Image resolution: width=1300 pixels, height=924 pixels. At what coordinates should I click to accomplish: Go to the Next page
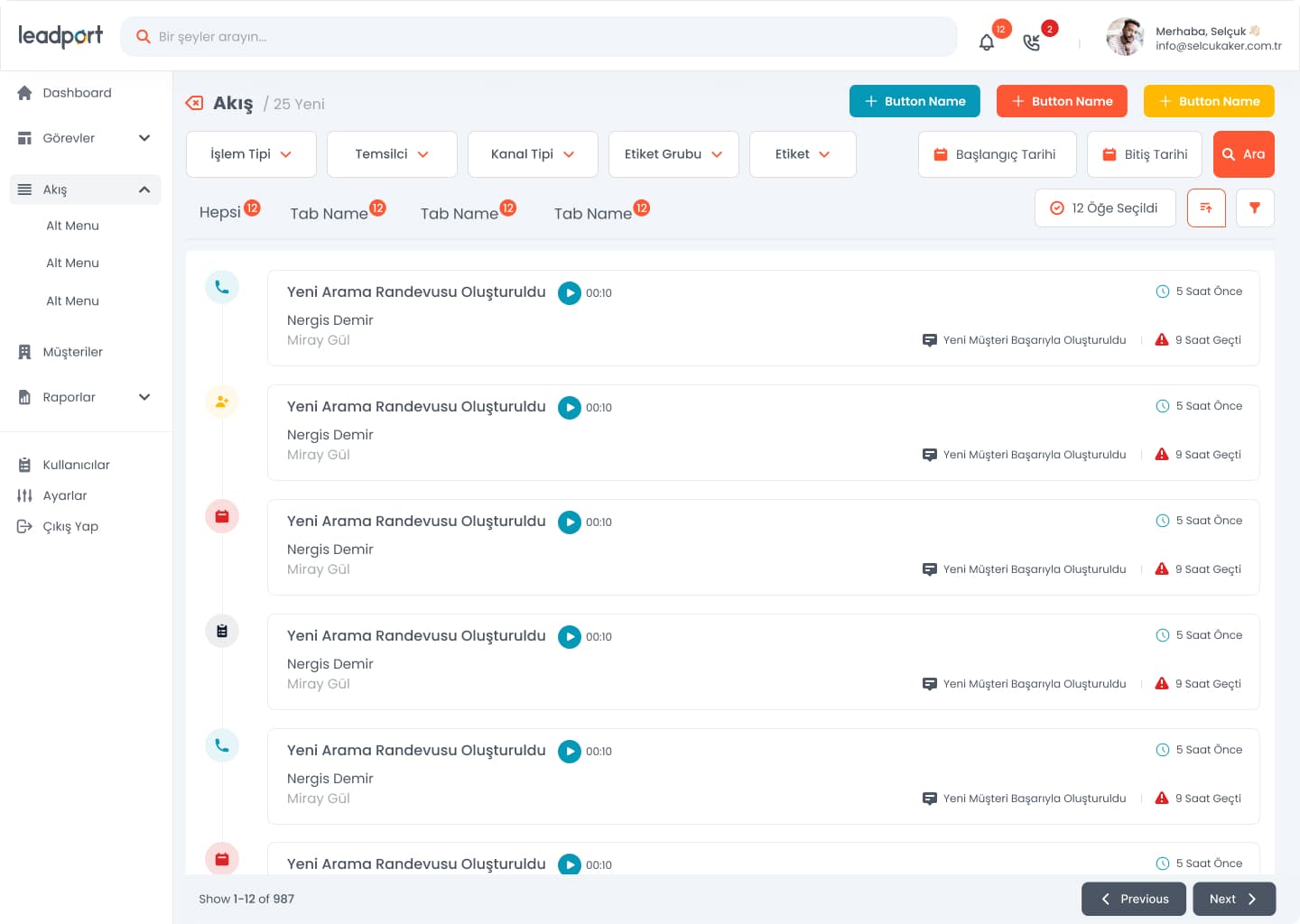[1234, 899]
